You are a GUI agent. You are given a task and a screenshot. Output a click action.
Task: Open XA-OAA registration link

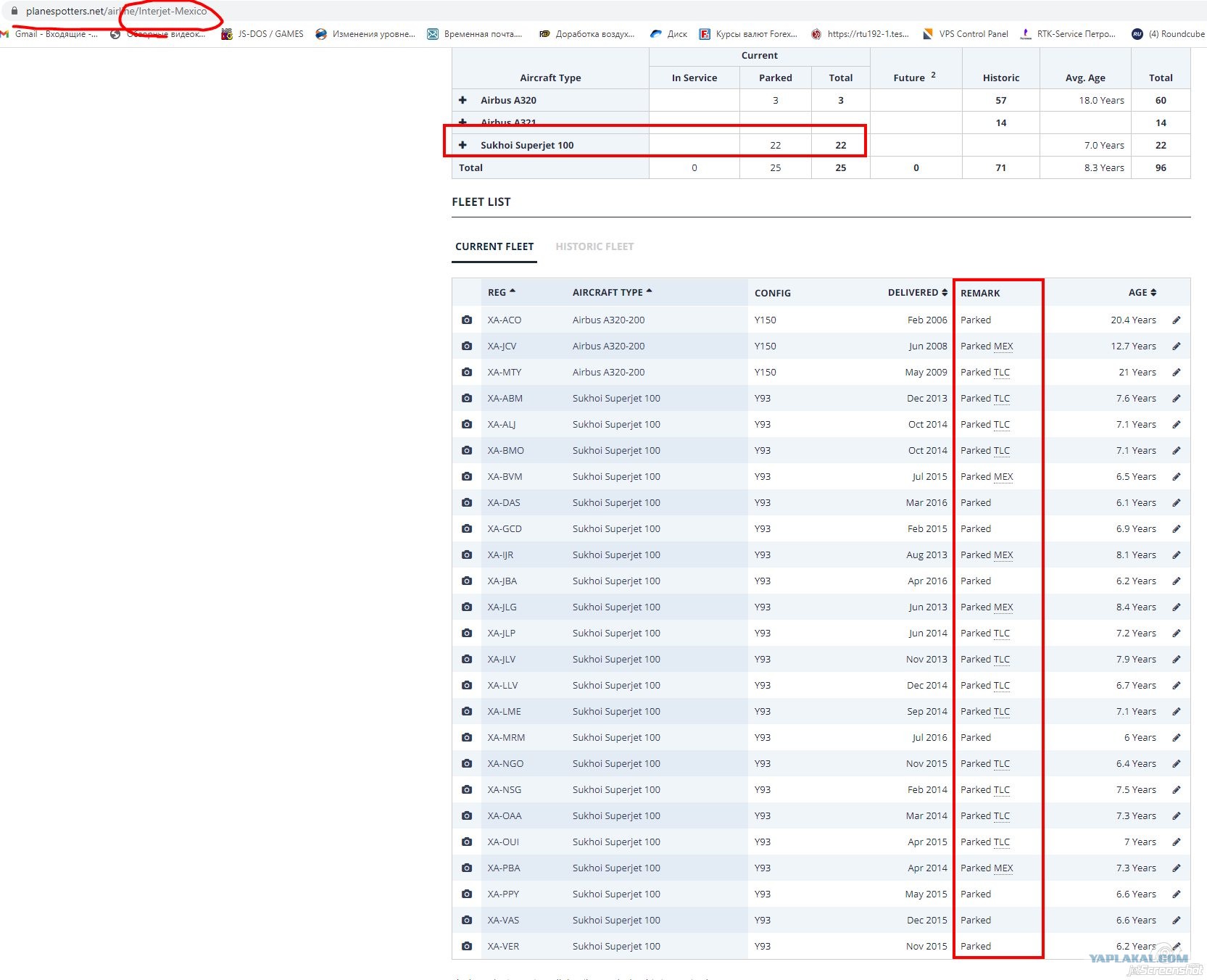click(x=505, y=815)
